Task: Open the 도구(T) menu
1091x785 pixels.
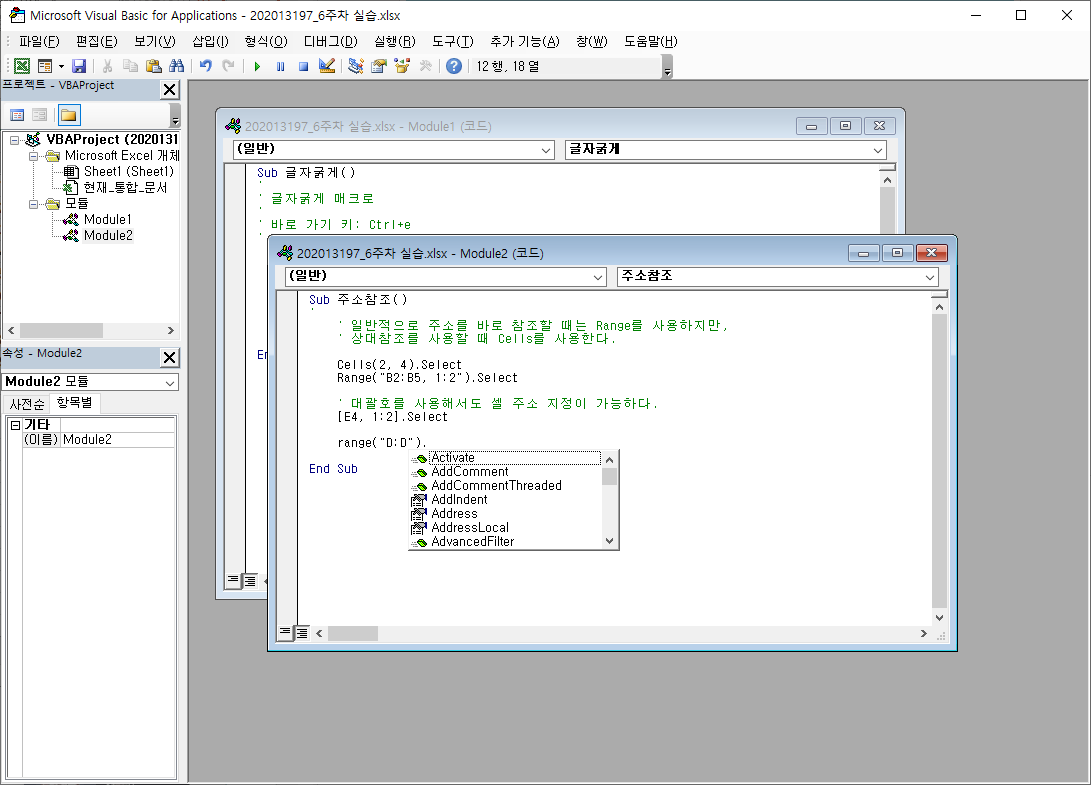Action: pyautogui.click(x=452, y=41)
